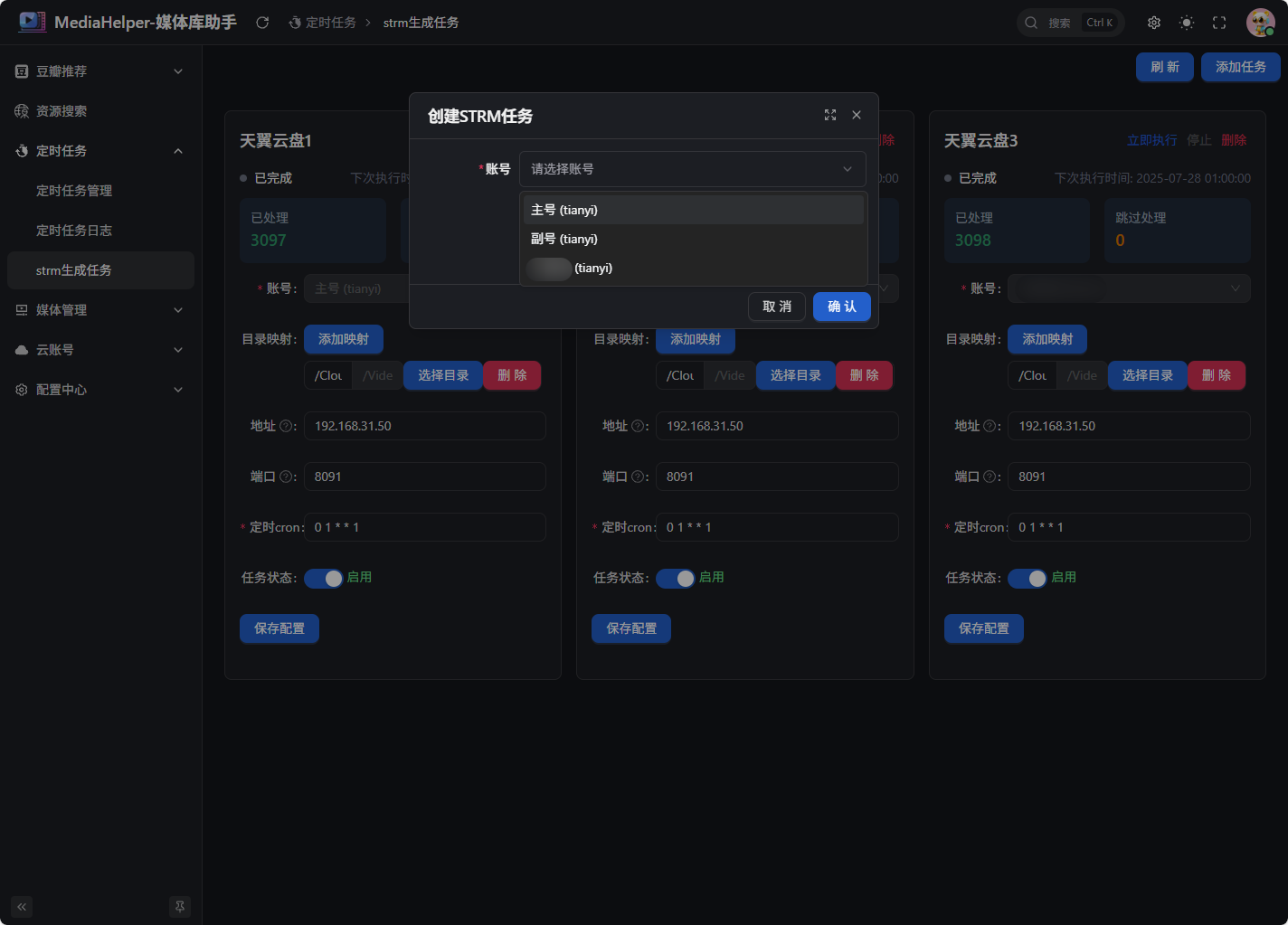Image resolution: width=1288 pixels, height=925 pixels.
Task: Toggle light theme with the sun icon
Action: click(1187, 23)
